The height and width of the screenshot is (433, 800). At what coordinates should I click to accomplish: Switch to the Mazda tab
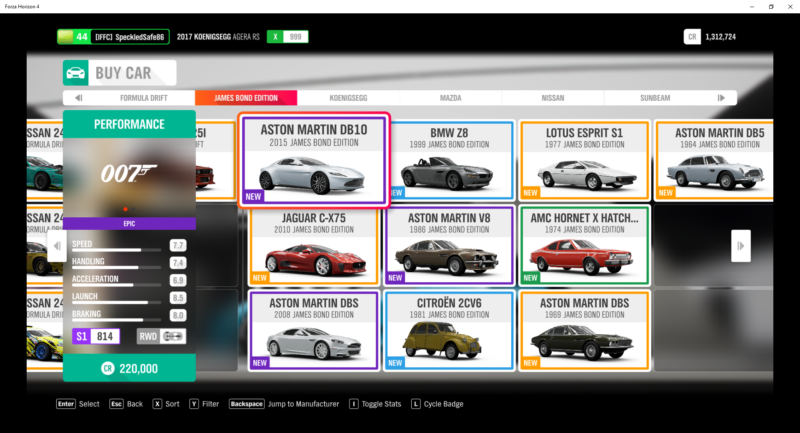(x=451, y=98)
